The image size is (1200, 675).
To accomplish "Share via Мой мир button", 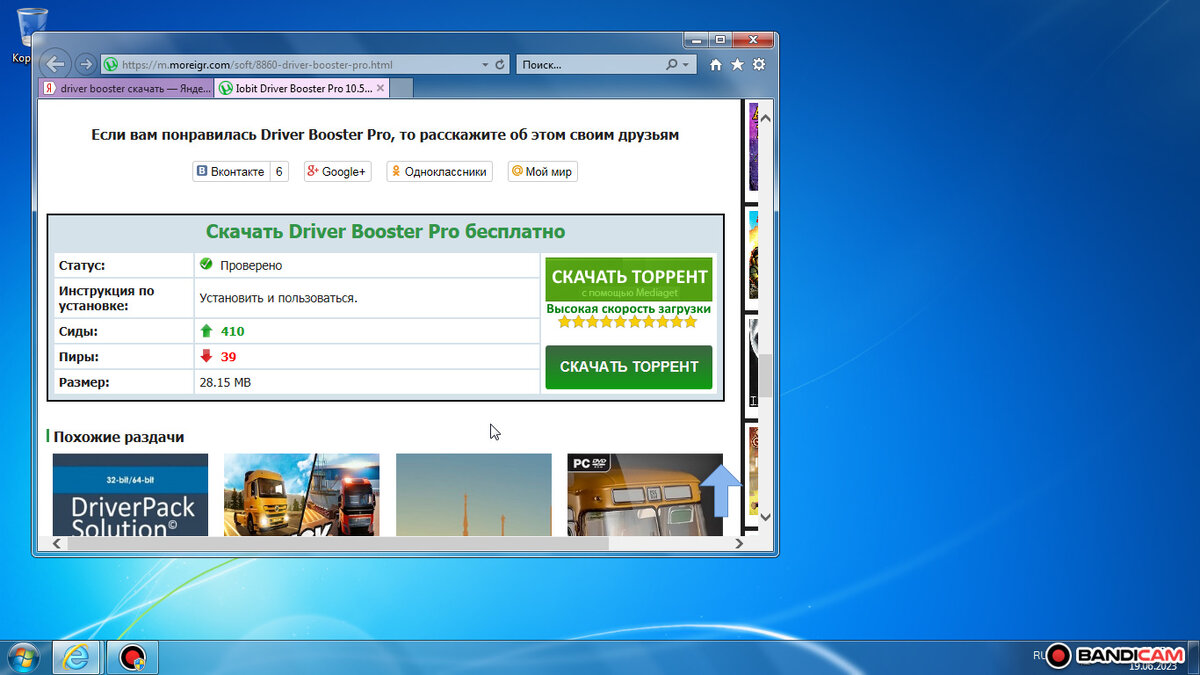I will click(x=542, y=172).
